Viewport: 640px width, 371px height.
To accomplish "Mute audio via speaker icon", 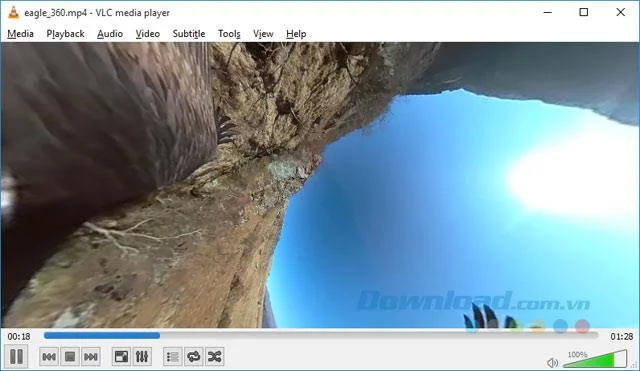I will coord(552,362).
